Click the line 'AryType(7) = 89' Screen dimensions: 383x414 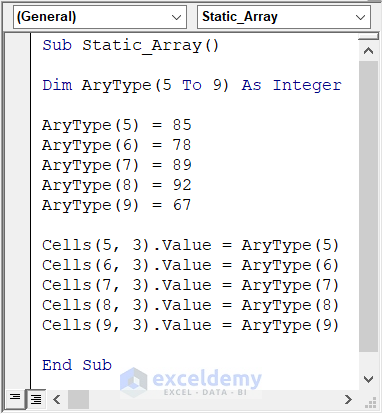click(x=117, y=165)
